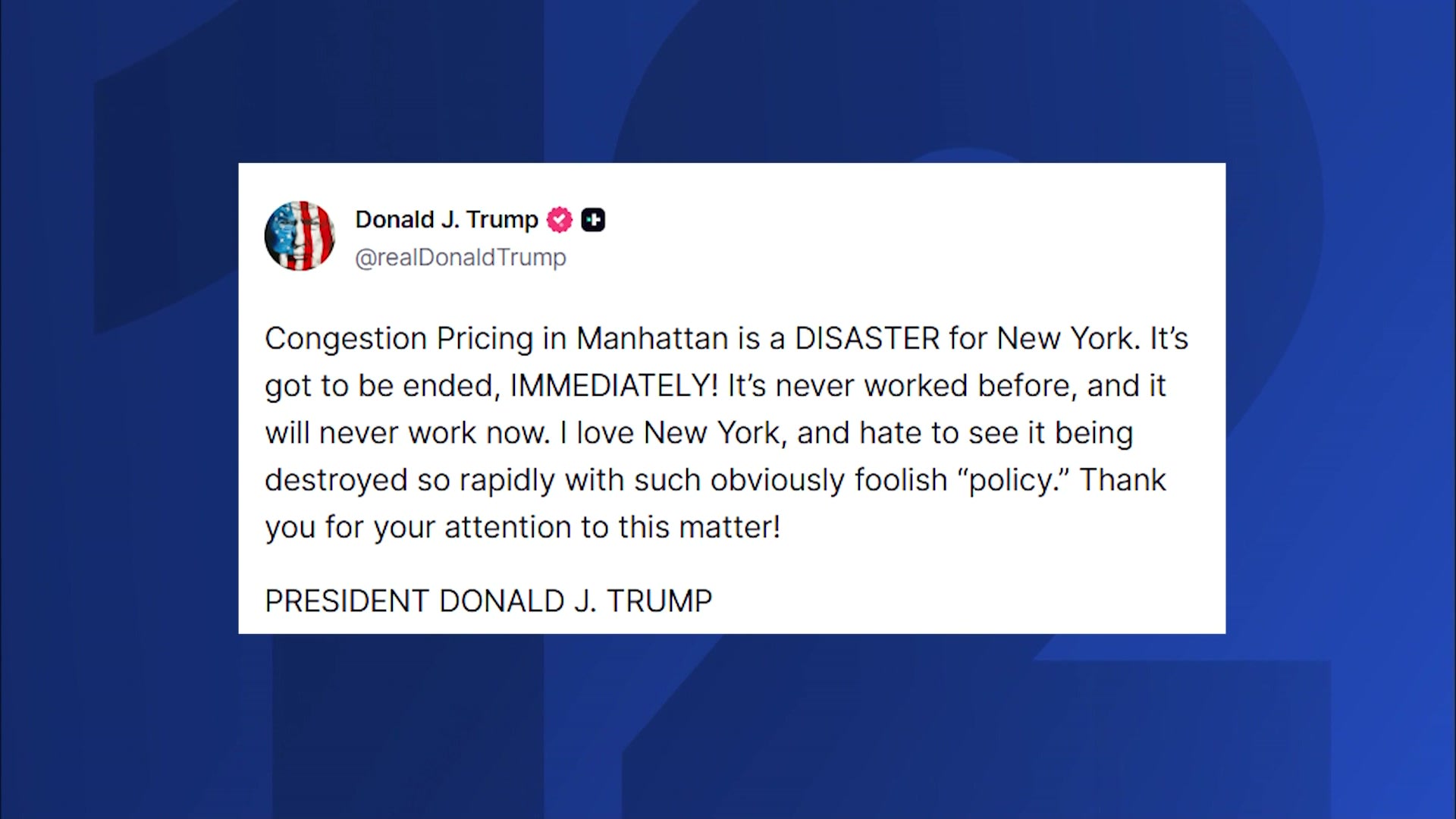Click the word destroyed in the post
This screenshot has width=1456, height=819.
[336, 481]
